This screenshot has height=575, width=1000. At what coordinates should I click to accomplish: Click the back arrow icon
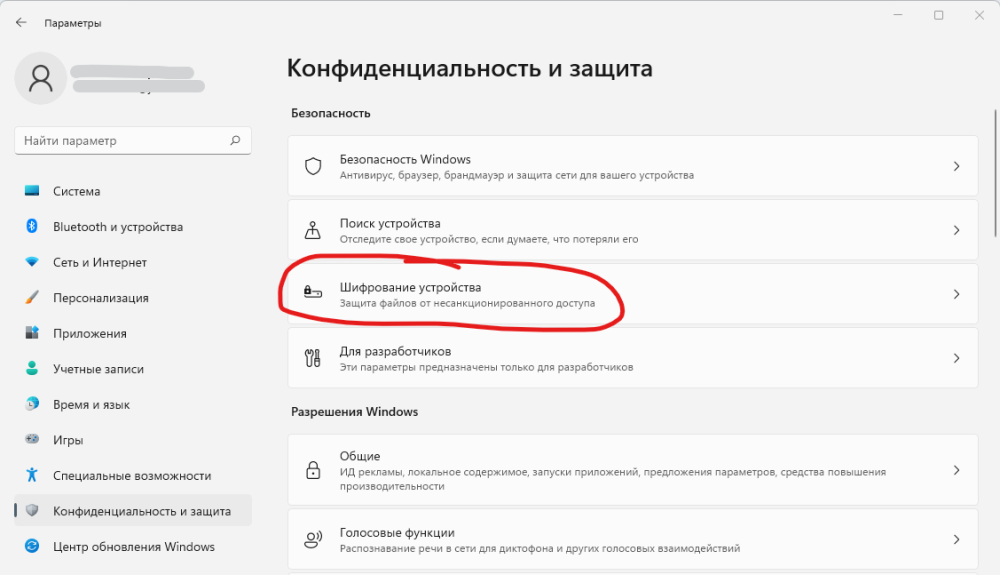21,22
